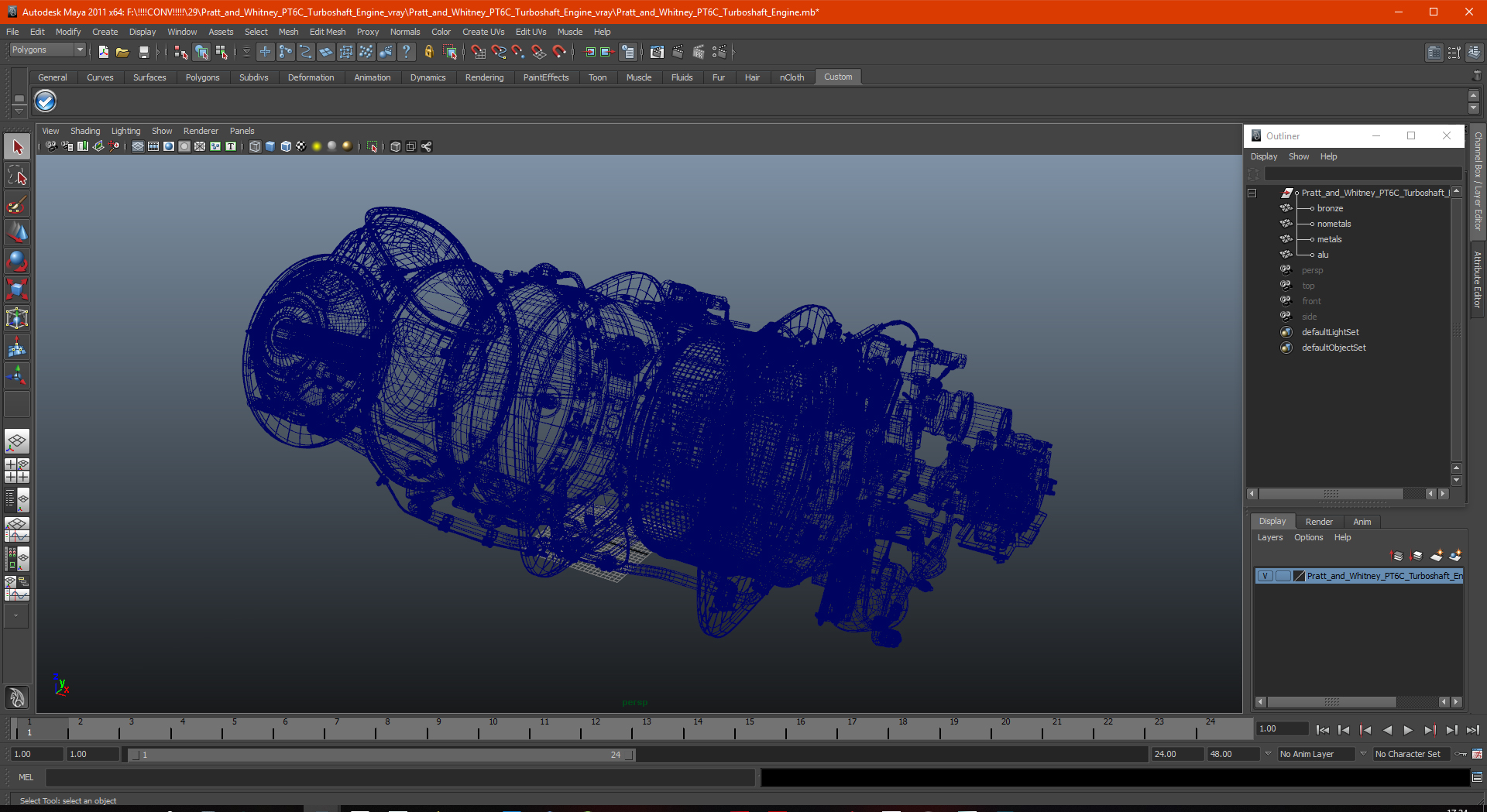Choose the Universal Manipulator tool

click(17, 319)
